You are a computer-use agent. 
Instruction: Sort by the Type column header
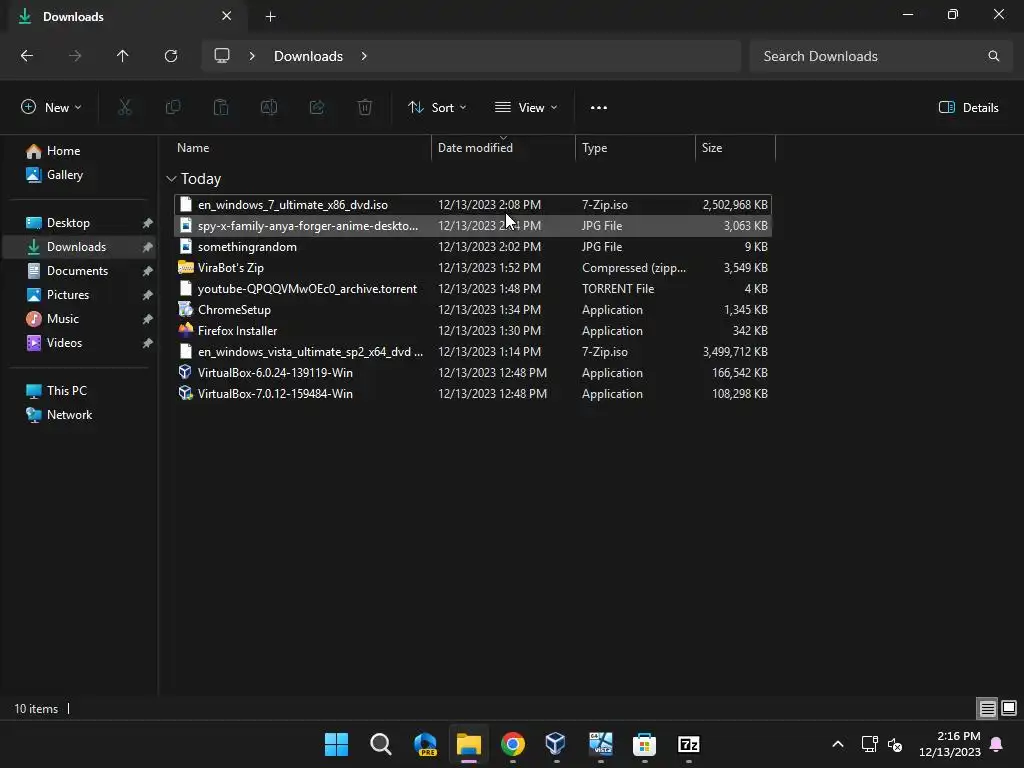[635, 148]
